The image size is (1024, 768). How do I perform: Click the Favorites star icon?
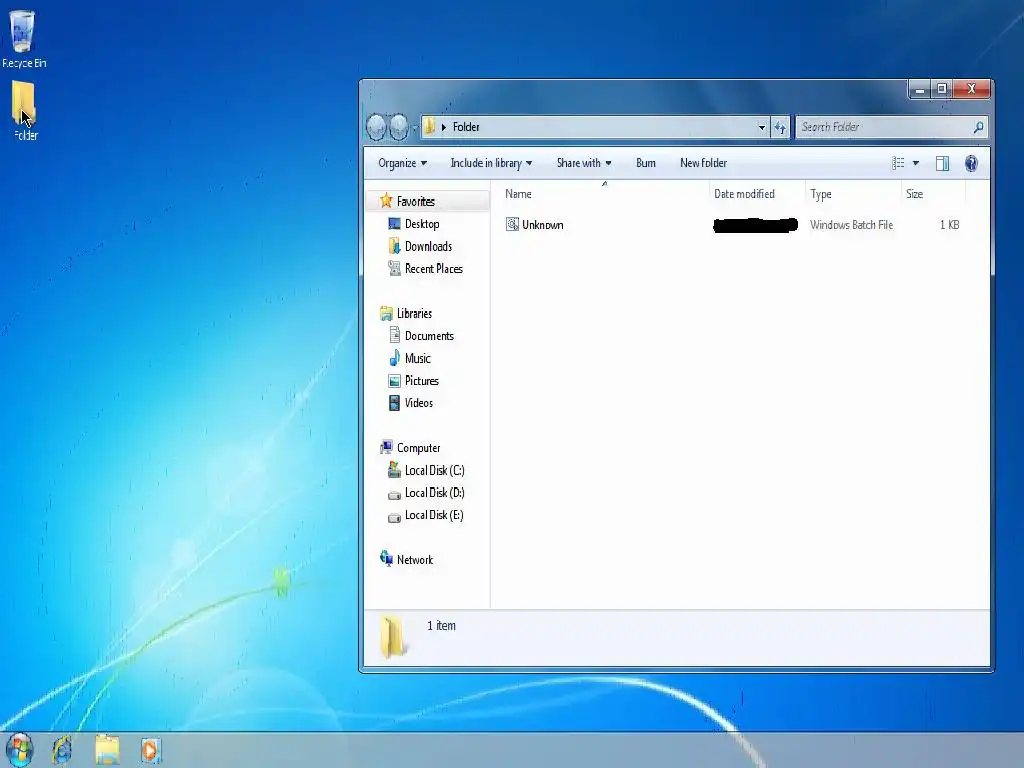pos(386,200)
